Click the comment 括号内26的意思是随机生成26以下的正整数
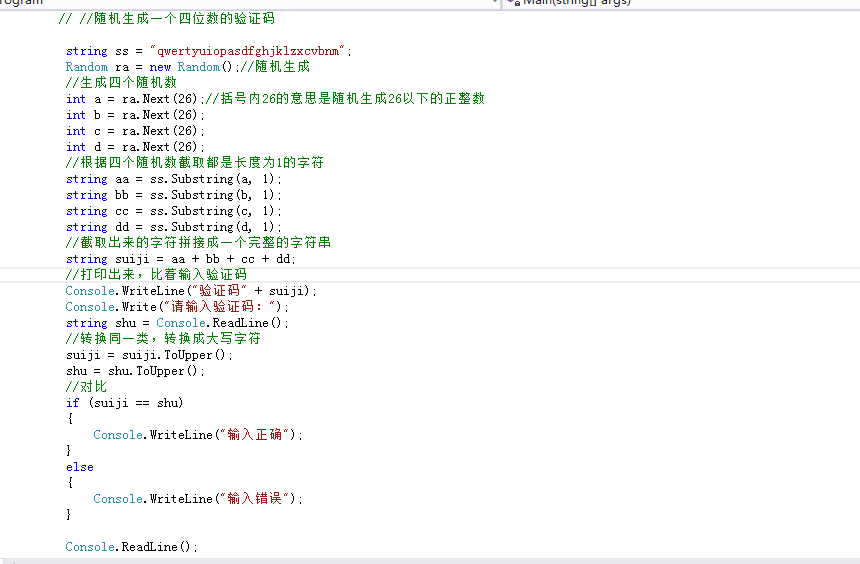 coord(345,99)
